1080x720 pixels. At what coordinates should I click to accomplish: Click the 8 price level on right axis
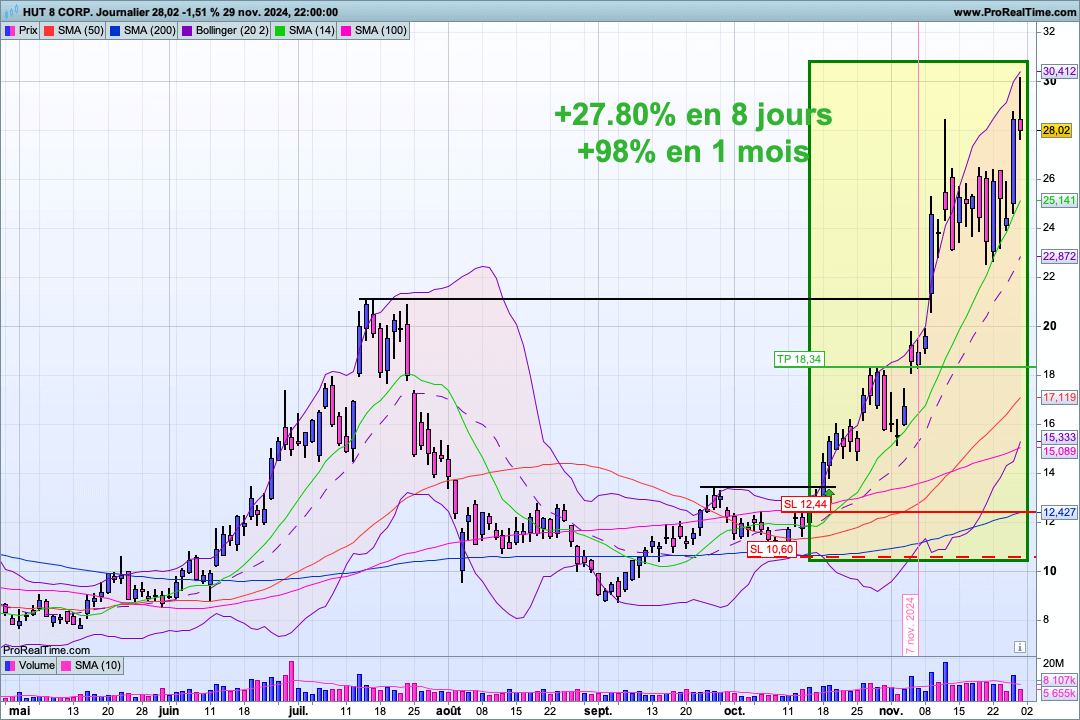coord(1046,619)
